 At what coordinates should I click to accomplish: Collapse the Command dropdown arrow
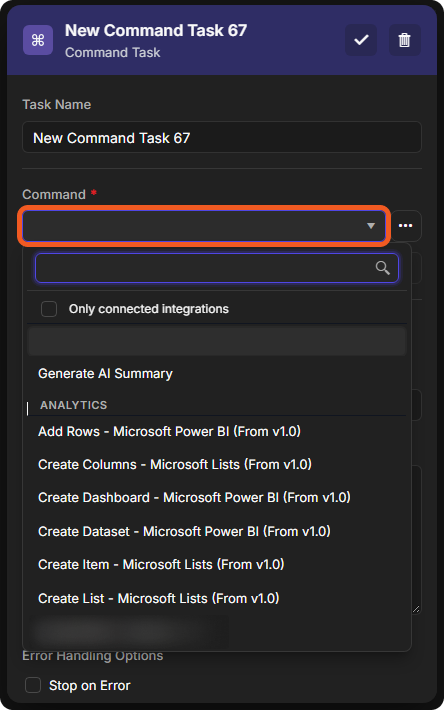coord(371,225)
